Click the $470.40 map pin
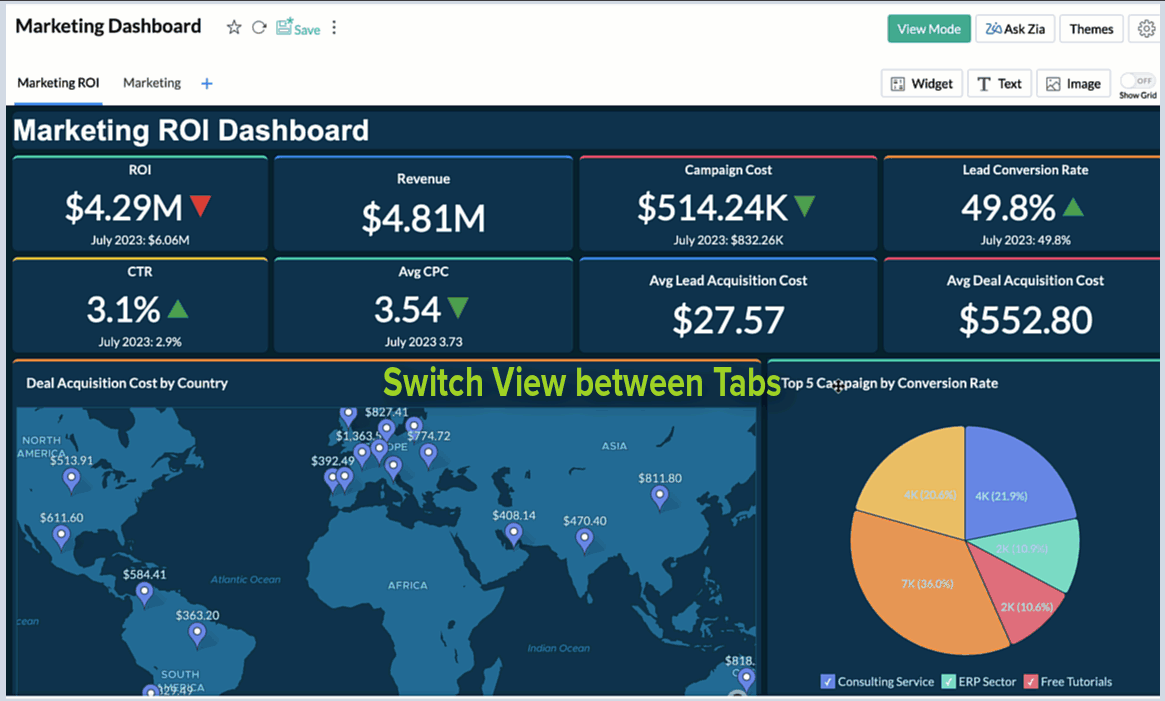 [x=585, y=540]
